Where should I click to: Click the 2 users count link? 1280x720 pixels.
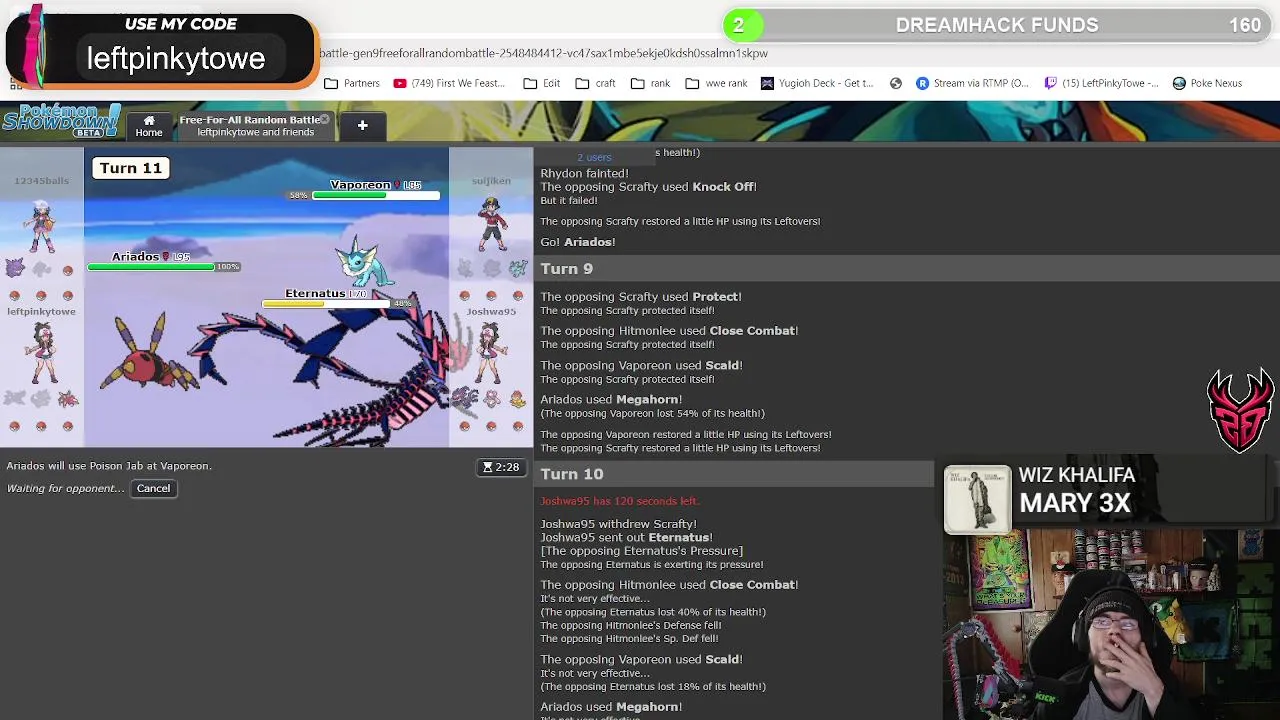click(594, 157)
